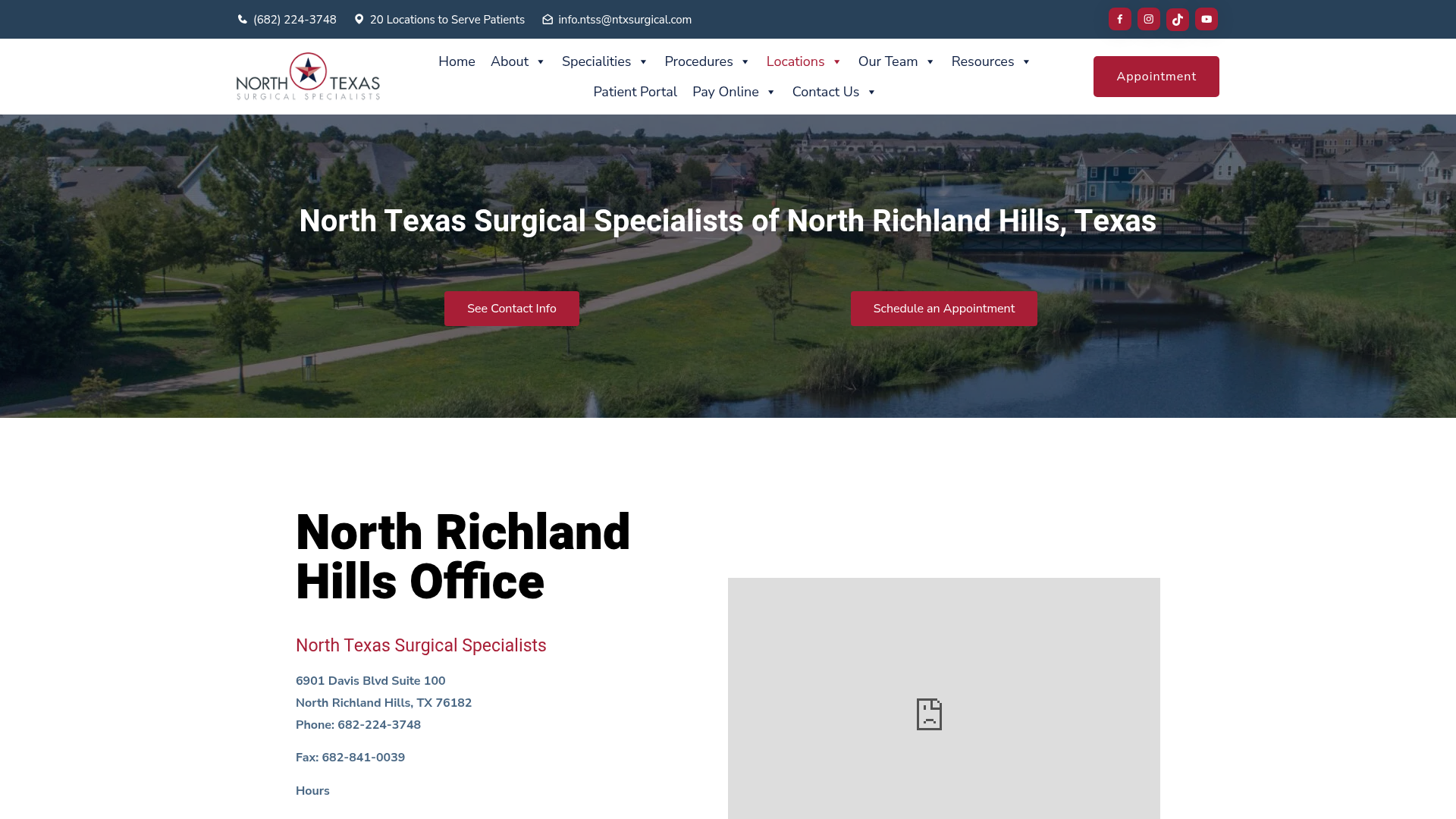The width and height of the screenshot is (1456, 819).
Task: Open the info.ntss@ntxsurgical.com email link
Action: pos(624,19)
